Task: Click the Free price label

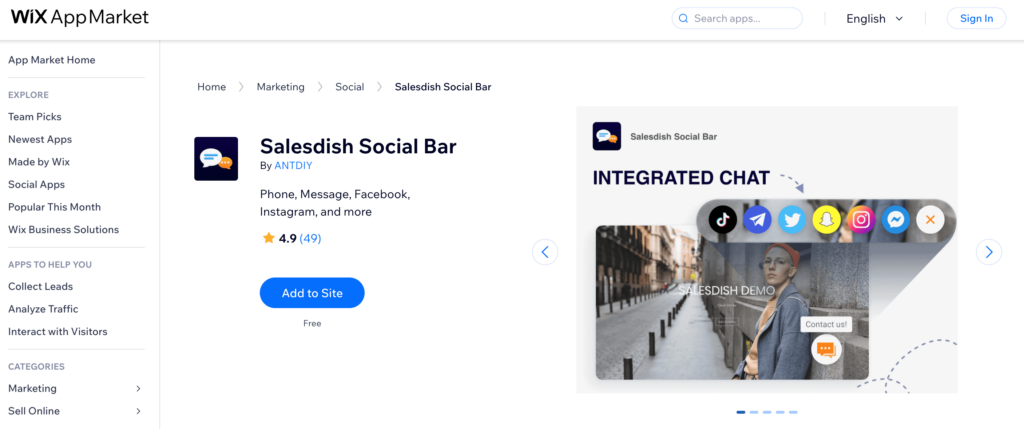Action: [x=312, y=323]
